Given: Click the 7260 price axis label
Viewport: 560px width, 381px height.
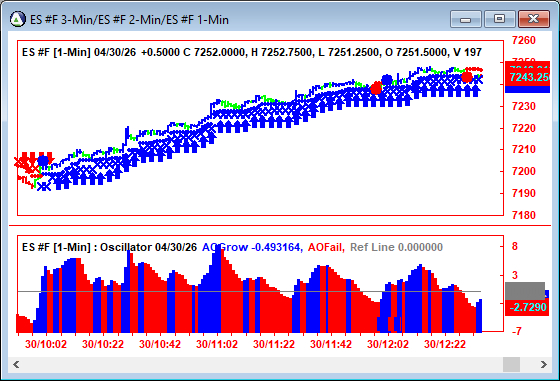Looking at the screenshot, I should pos(524,40).
